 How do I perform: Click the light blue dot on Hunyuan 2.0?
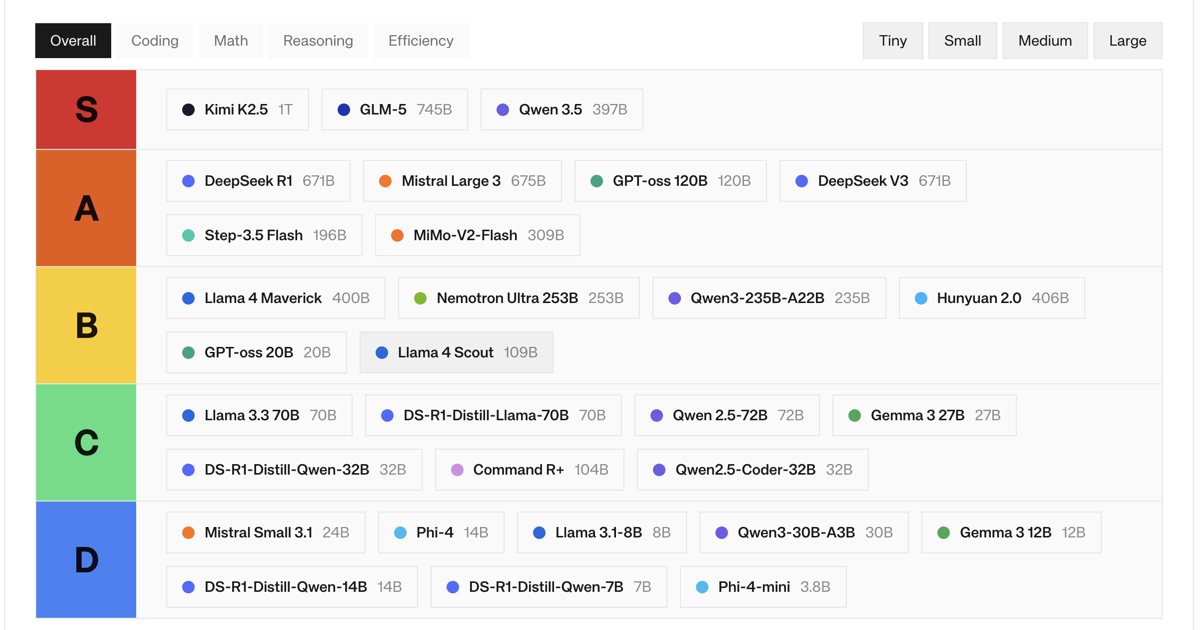click(920, 297)
